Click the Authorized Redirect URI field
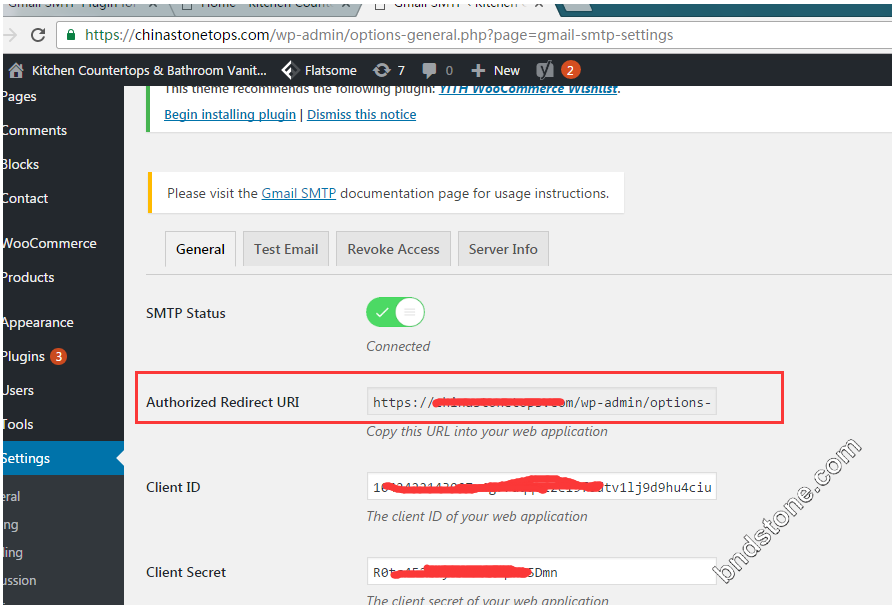895x606 pixels. click(x=542, y=402)
